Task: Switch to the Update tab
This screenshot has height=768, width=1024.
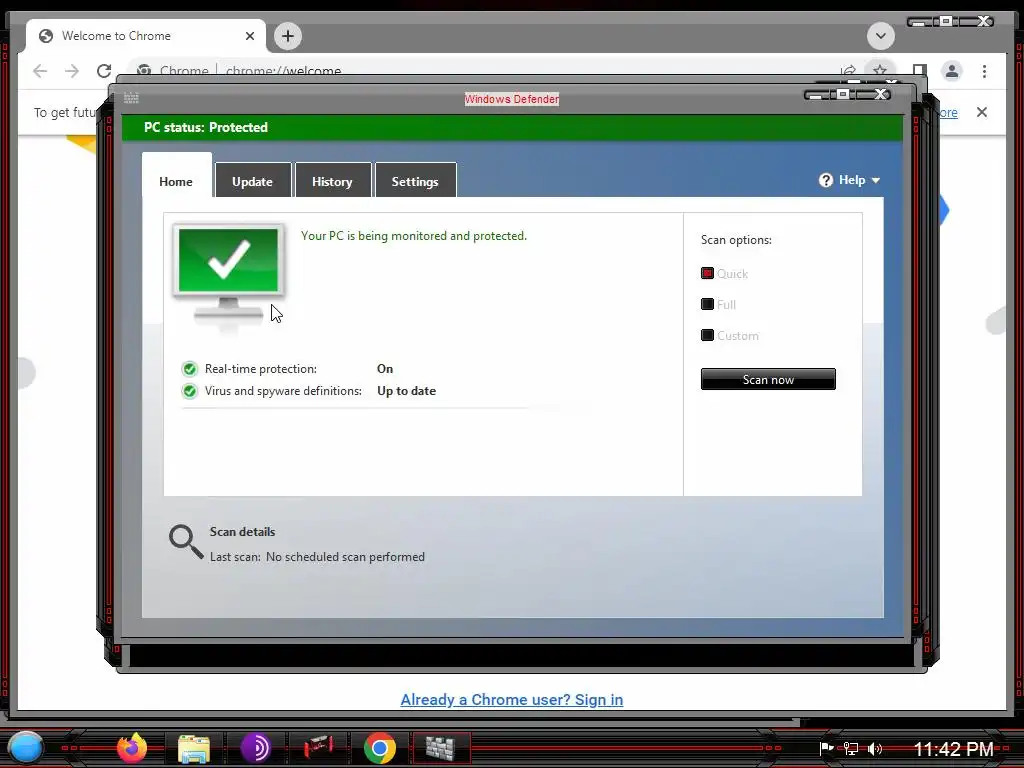Action: (x=253, y=181)
